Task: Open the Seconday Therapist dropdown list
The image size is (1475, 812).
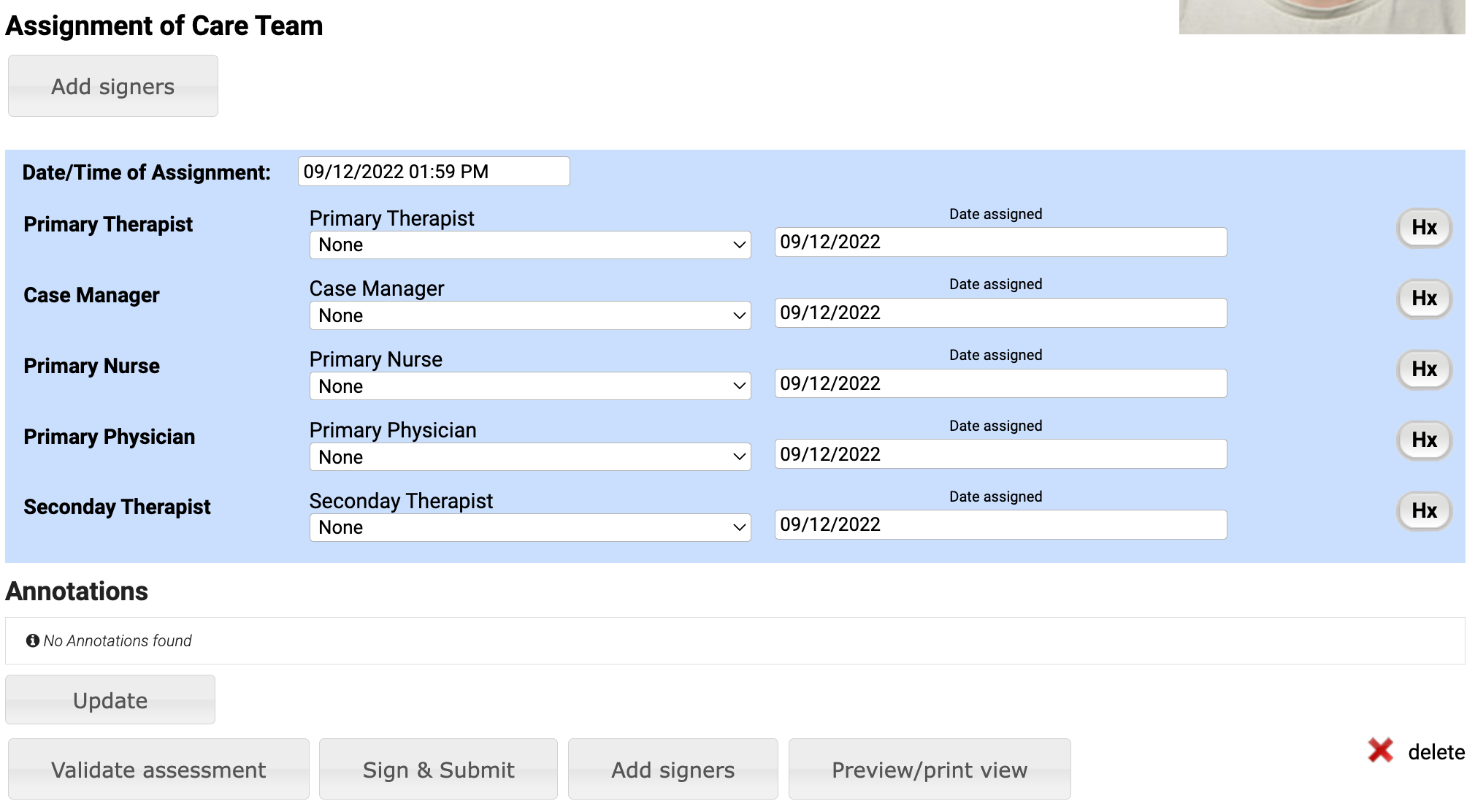Action: point(529,528)
